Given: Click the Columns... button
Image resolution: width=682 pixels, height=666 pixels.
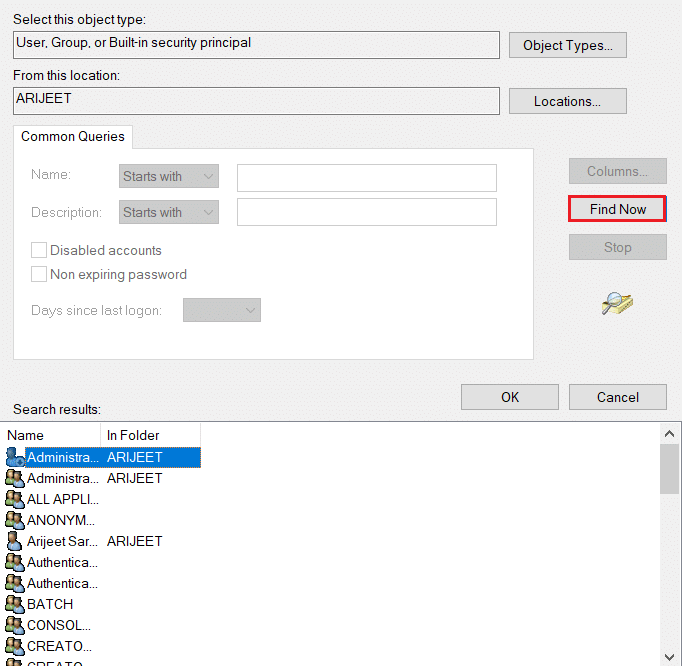Looking at the screenshot, I should [x=618, y=171].
